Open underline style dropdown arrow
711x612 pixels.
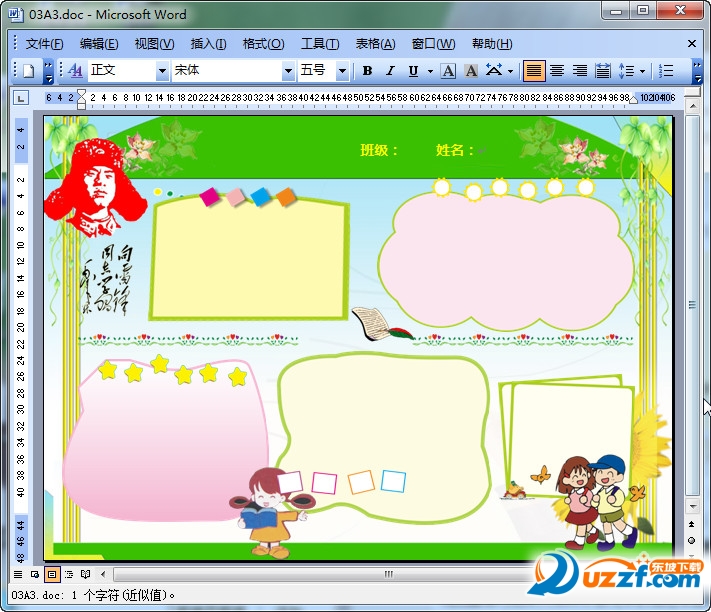click(x=430, y=71)
